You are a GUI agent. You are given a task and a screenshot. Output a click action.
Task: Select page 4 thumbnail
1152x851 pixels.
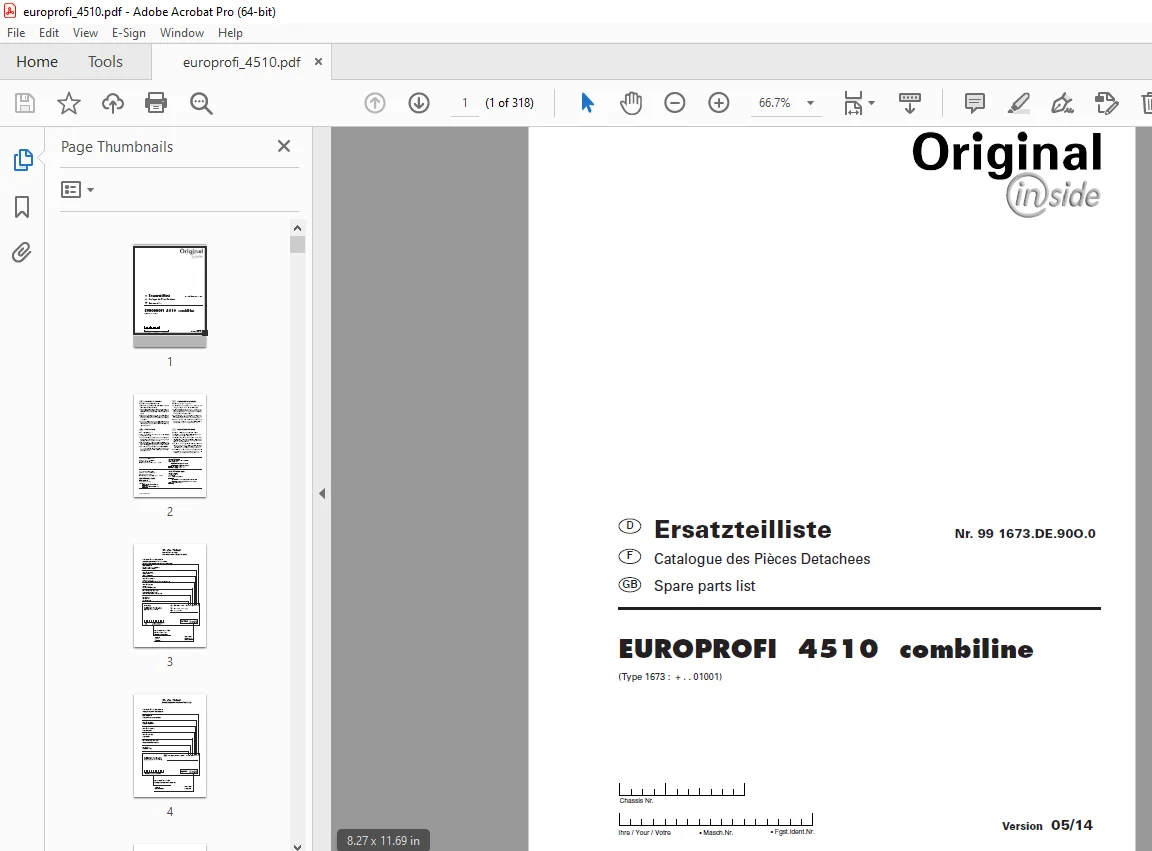[170, 746]
